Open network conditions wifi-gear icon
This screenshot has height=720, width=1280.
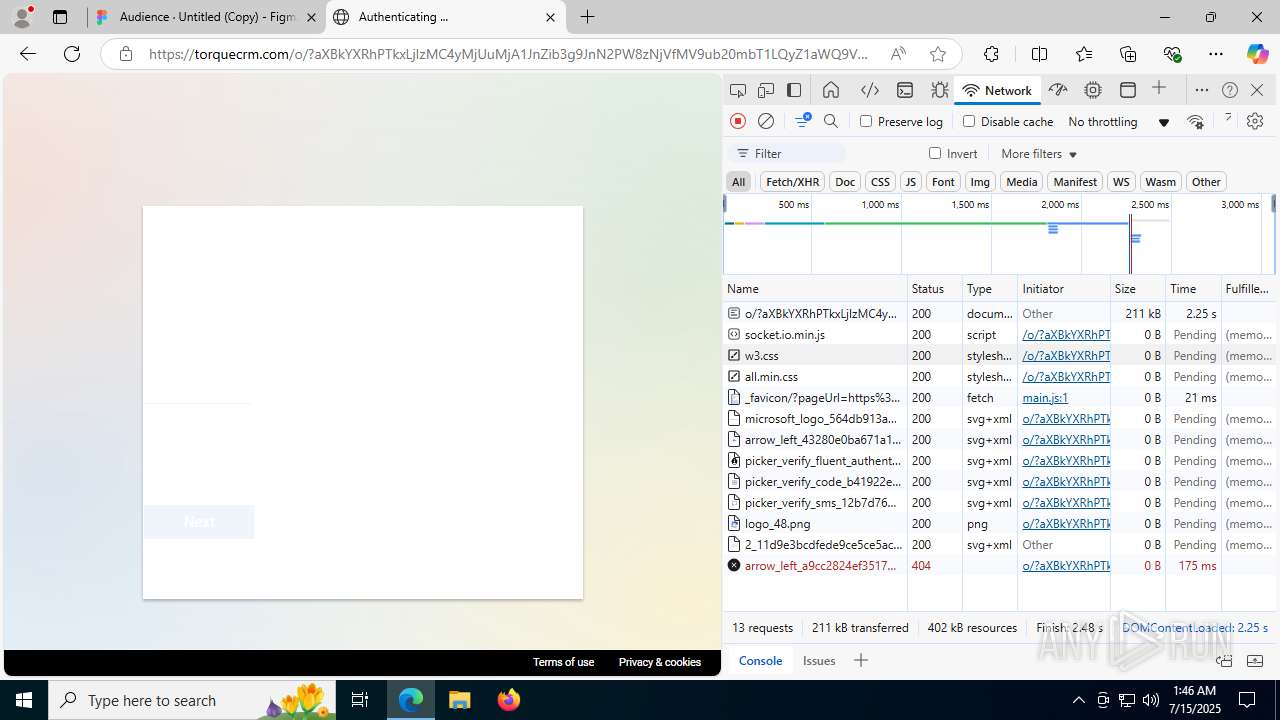click(x=1195, y=122)
